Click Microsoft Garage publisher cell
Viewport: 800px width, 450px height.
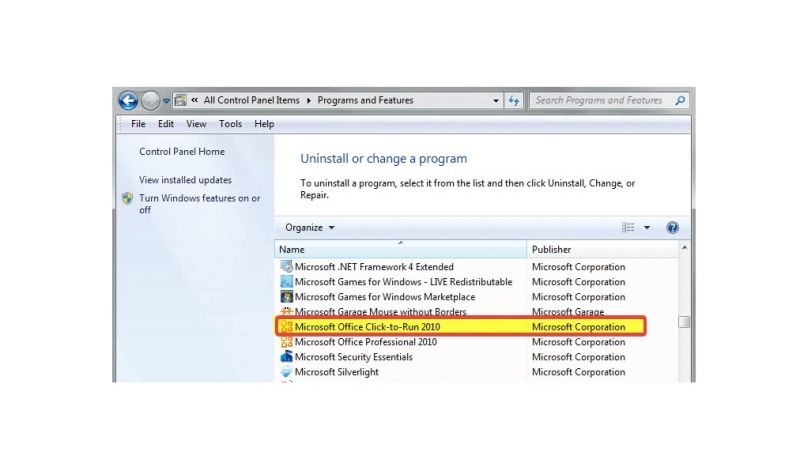pos(568,312)
